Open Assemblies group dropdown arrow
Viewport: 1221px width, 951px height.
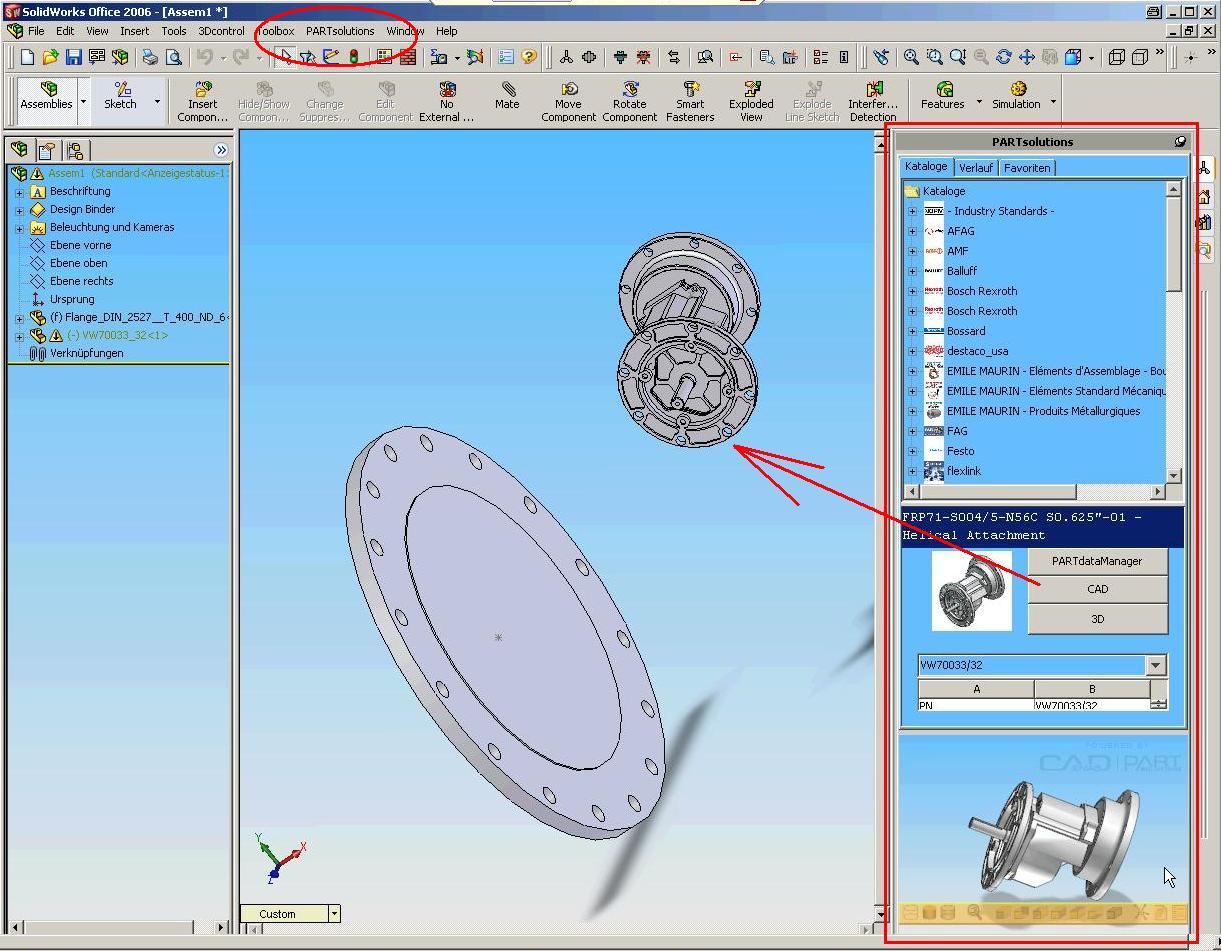click(83, 103)
